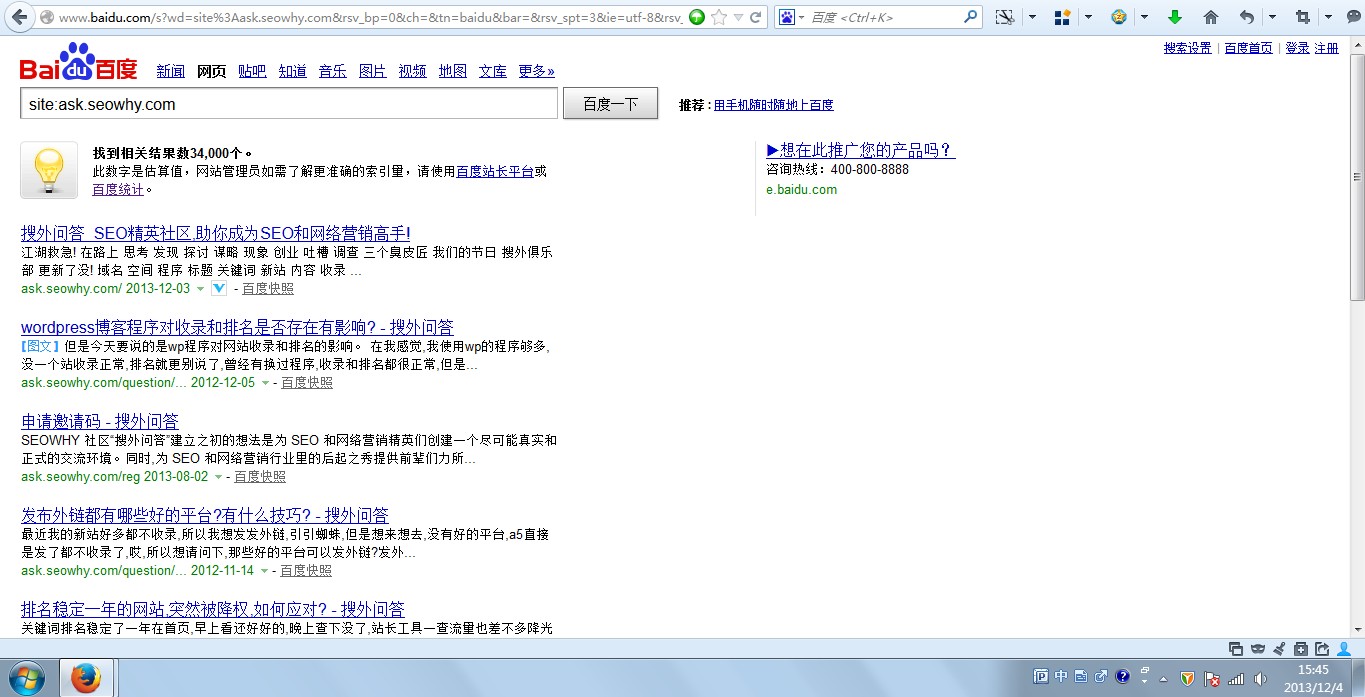This screenshot has height=697, width=1365.
Task: Click the tray network signal icon
Action: [x=1236, y=678]
